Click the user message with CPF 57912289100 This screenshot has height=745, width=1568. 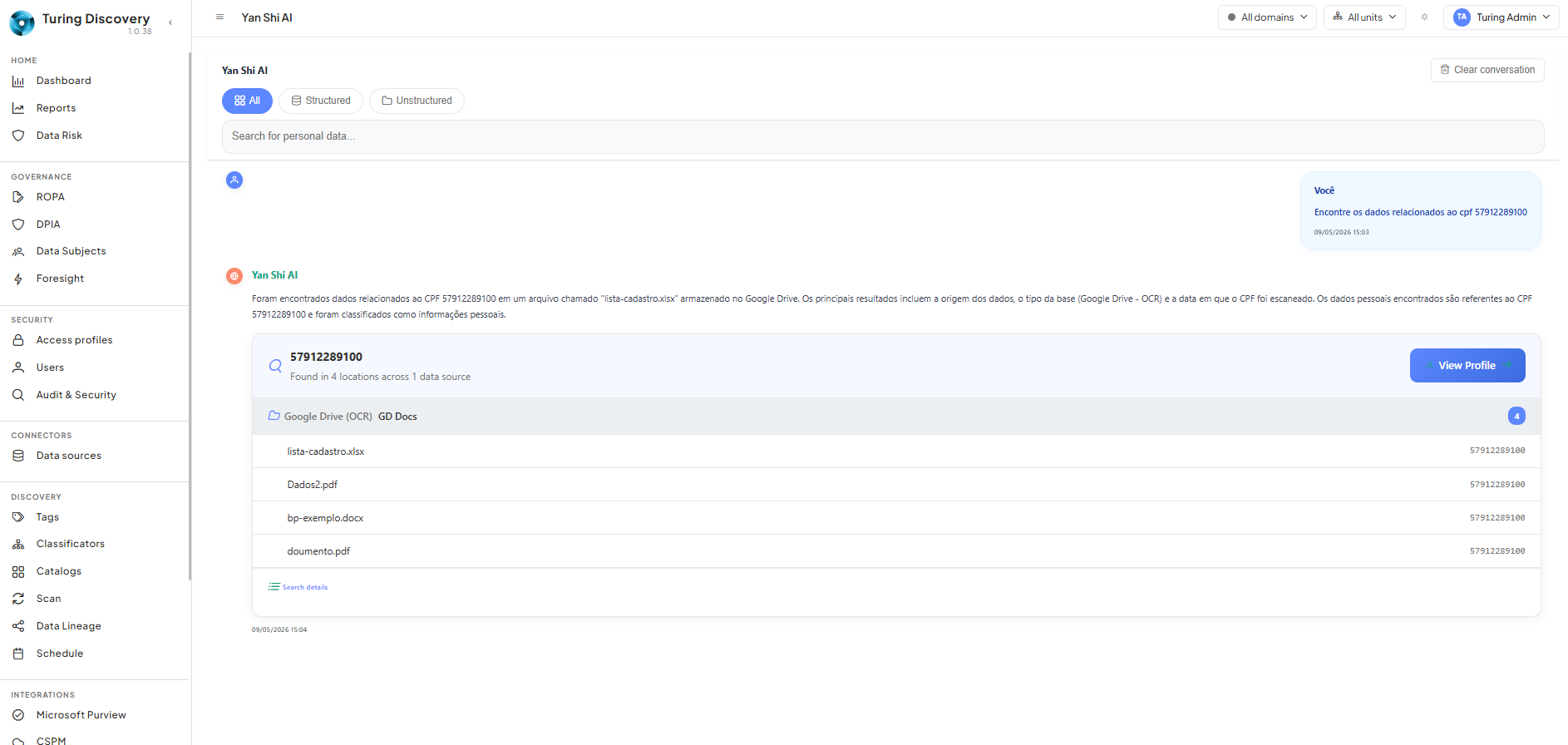coord(1420,210)
